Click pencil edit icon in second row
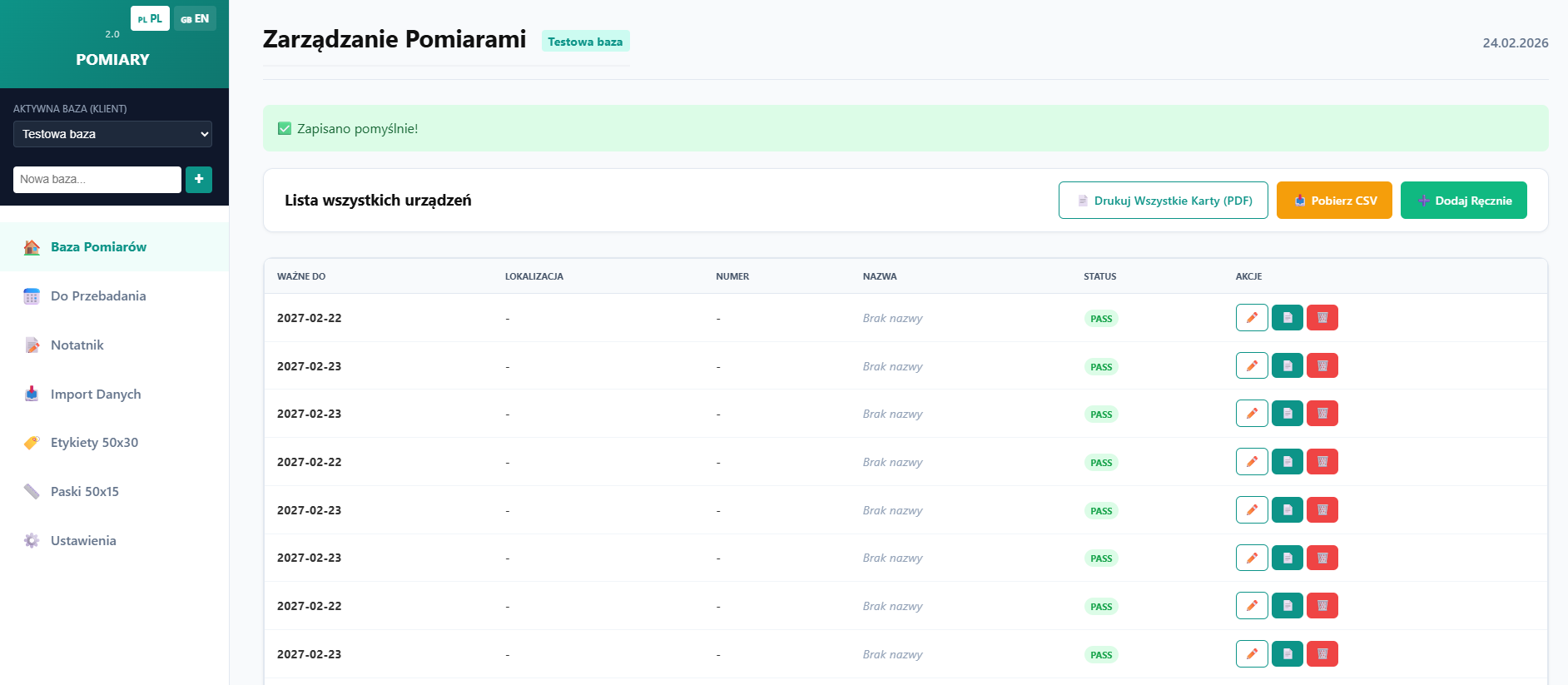This screenshot has width=1568, height=685. pyautogui.click(x=1252, y=366)
